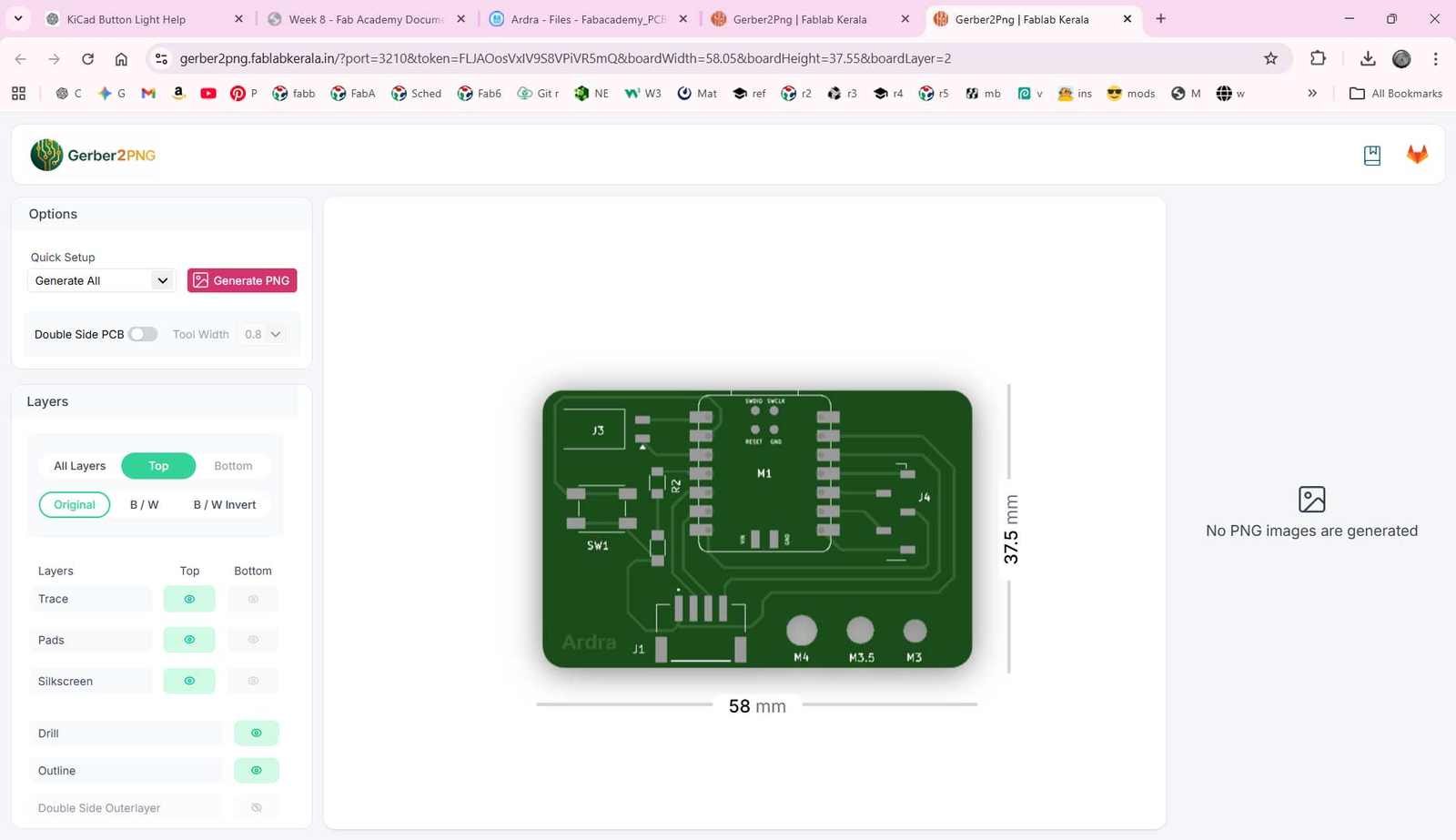Open YouTube from the bookmarks bar
1456x840 pixels.
[208, 93]
